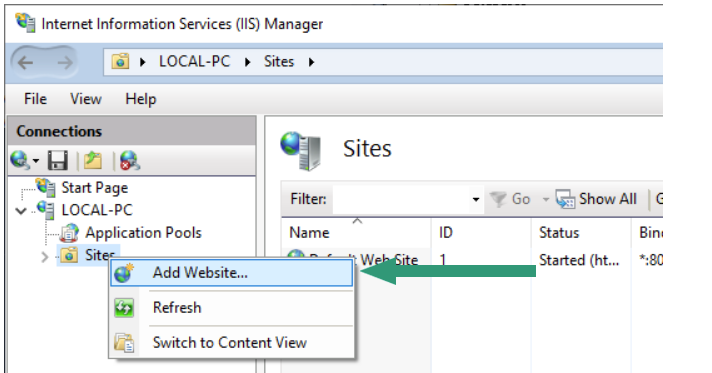This screenshot has height=373, width=712.
Task: Open the File menu
Action: click(35, 99)
